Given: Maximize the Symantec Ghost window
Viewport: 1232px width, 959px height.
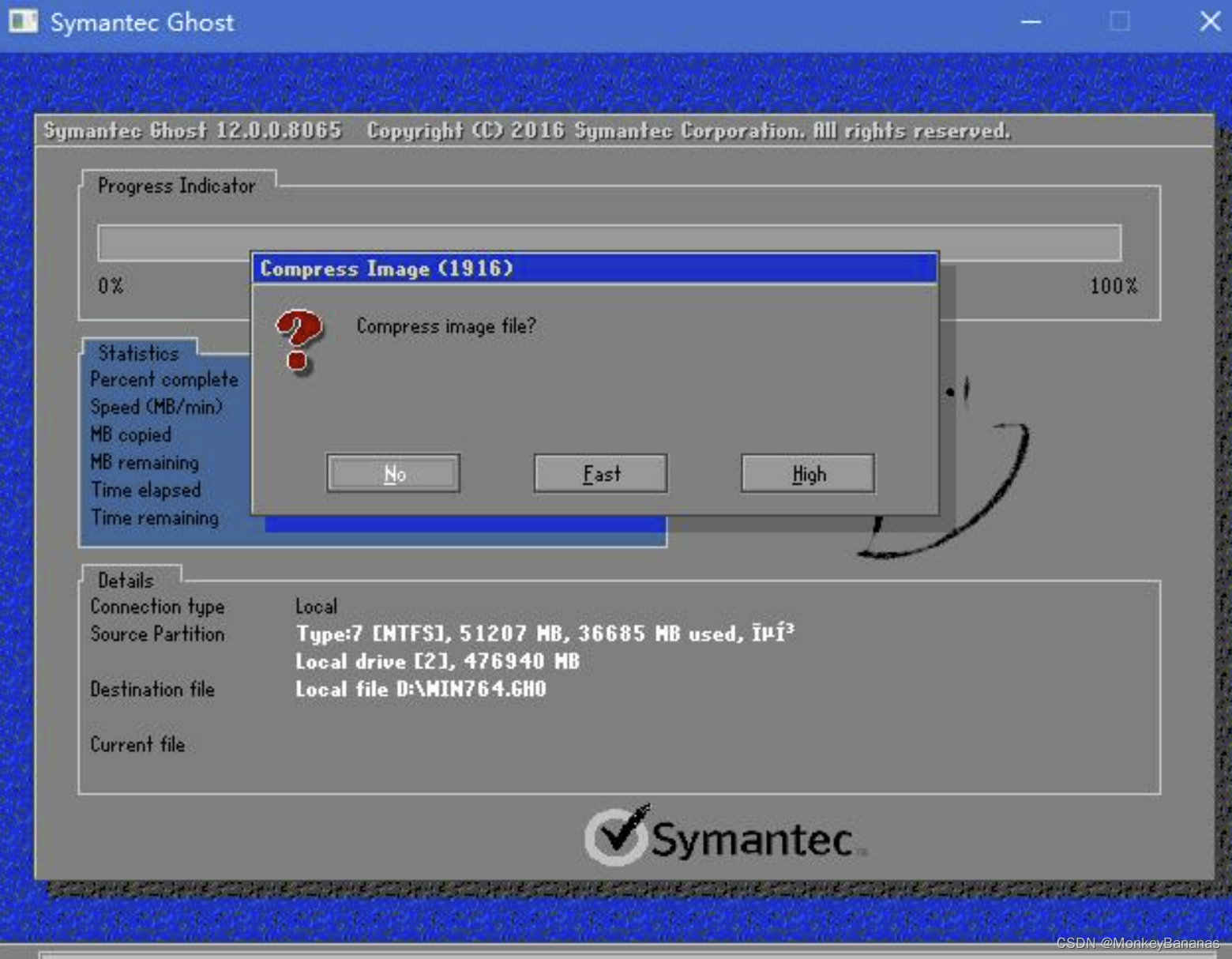Looking at the screenshot, I should (1119, 22).
